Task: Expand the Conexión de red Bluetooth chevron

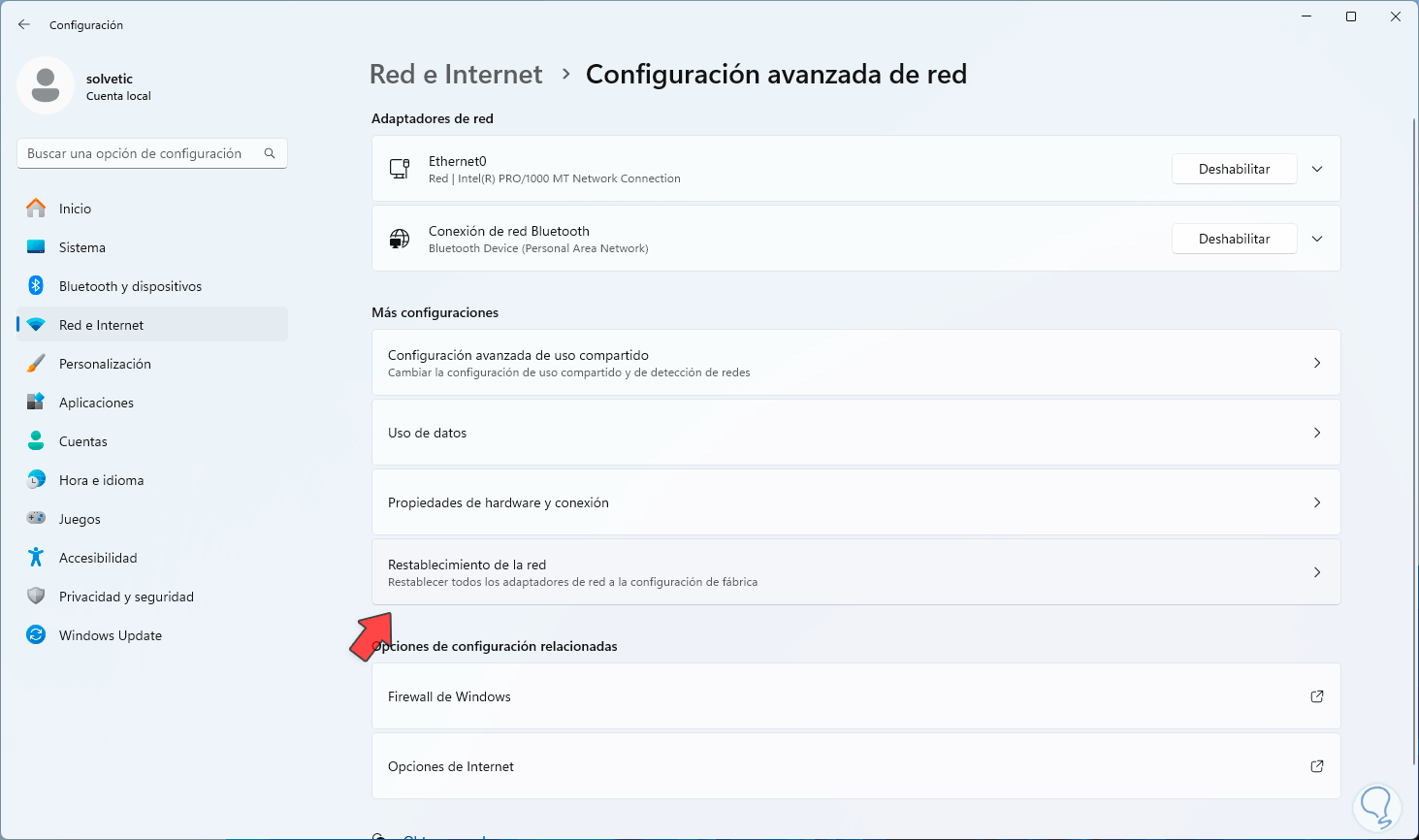Action: coord(1316,238)
